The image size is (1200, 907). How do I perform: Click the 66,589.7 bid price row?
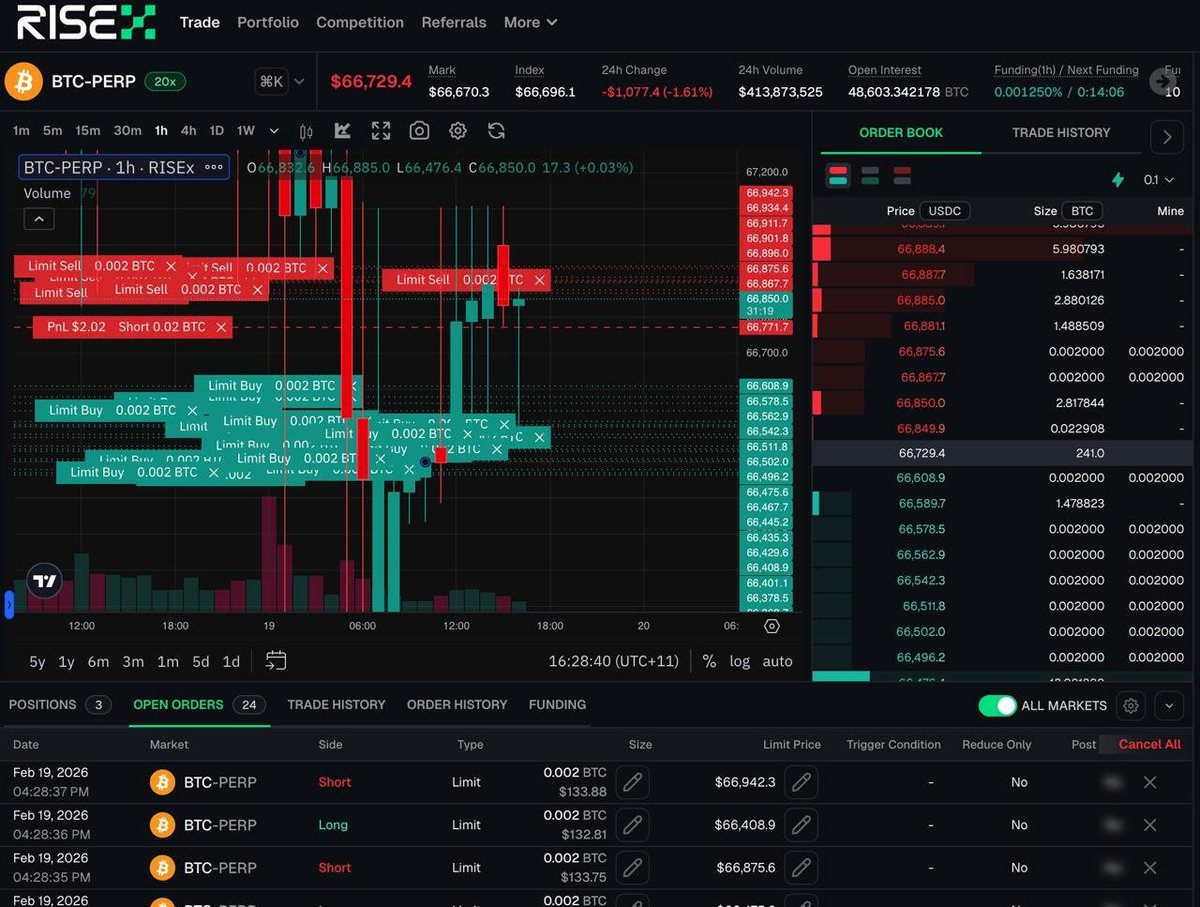tap(1000, 504)
